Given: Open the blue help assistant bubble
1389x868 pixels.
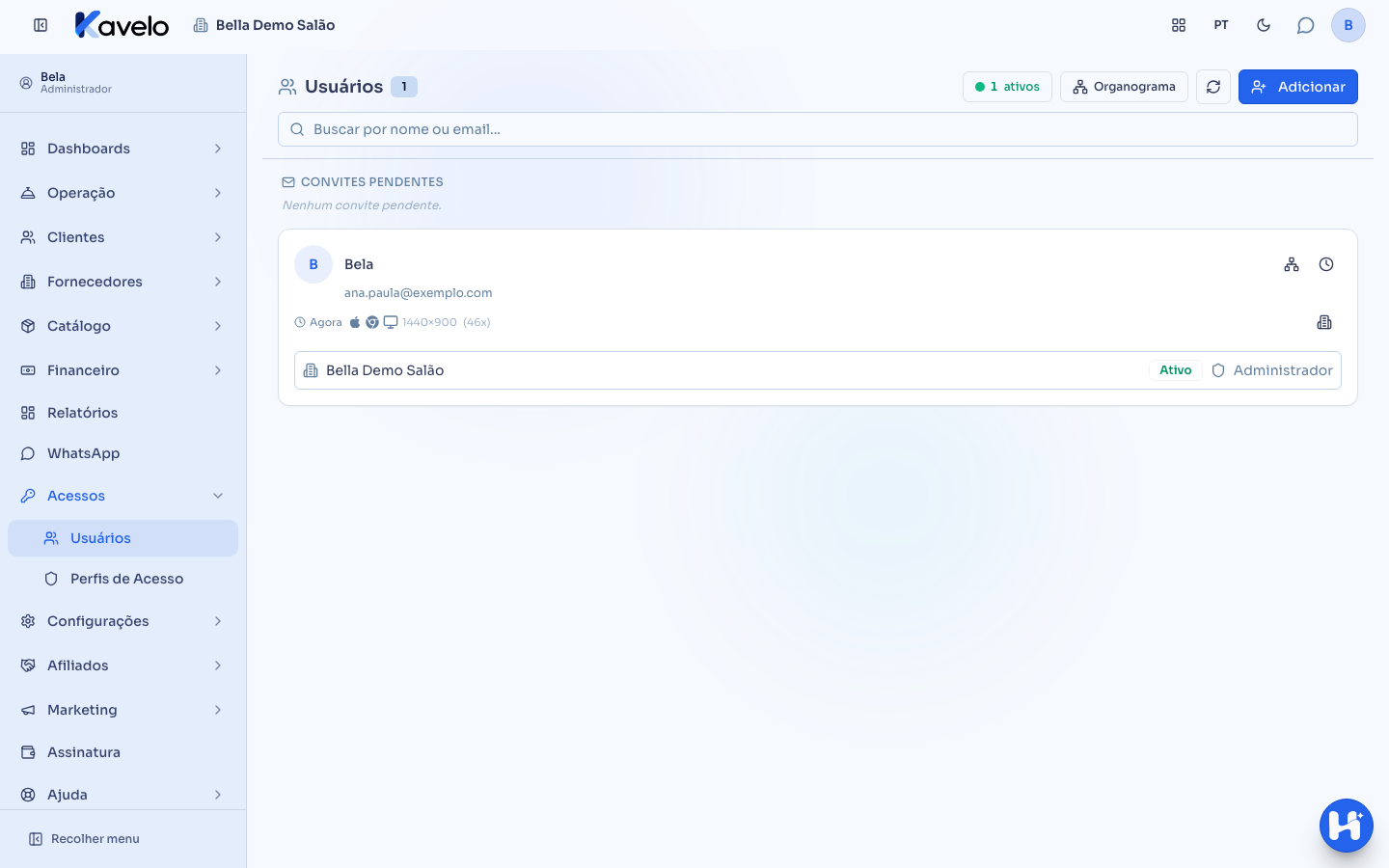Looking at the screenshot, I should 1347,826.
